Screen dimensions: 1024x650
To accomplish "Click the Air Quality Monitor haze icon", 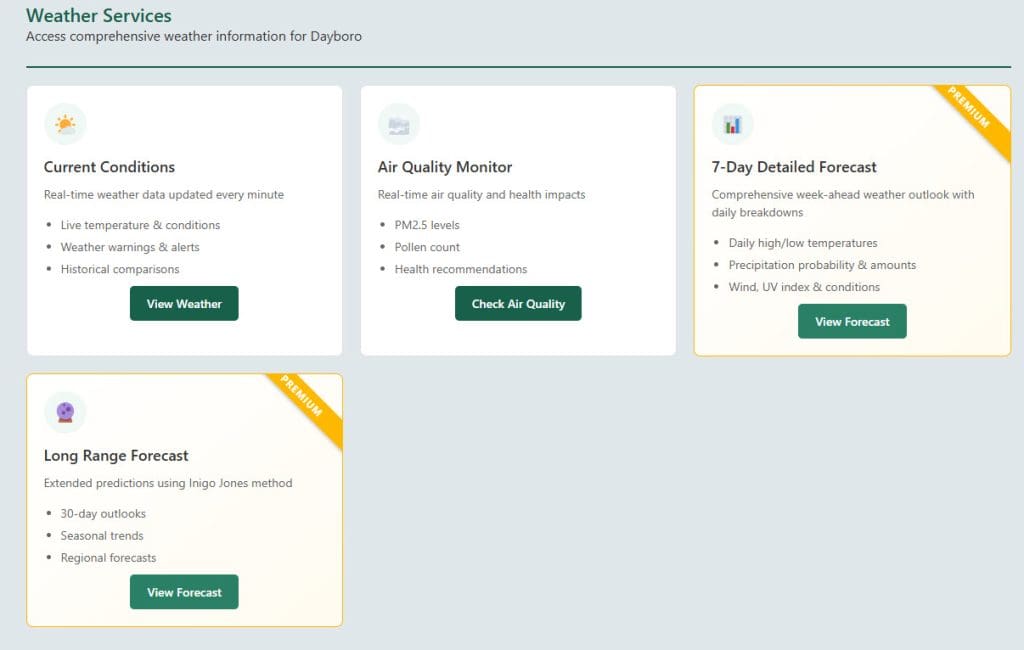I will (x=399, y=124).
